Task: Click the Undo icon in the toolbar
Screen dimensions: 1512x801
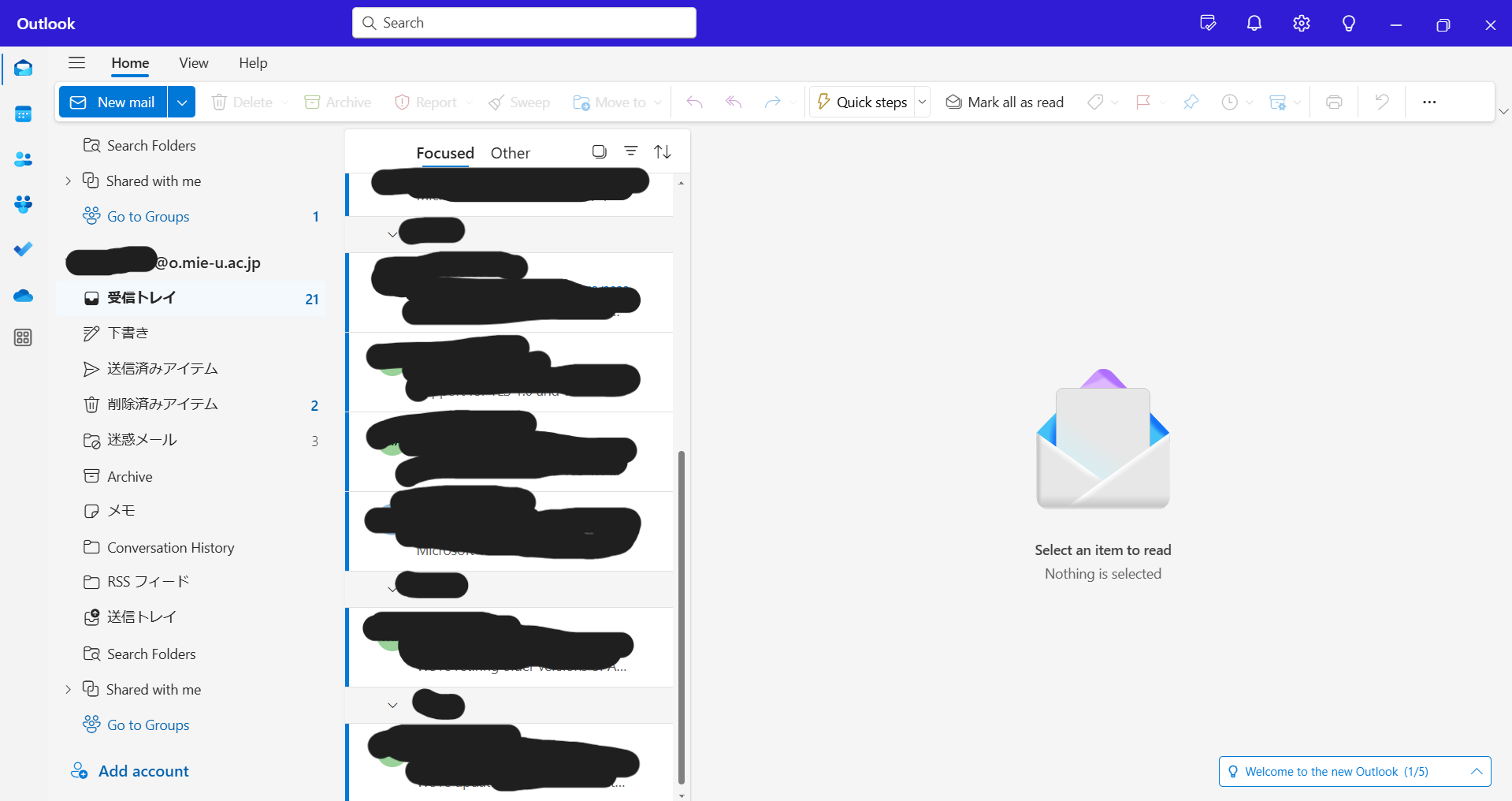Action: tap(1381, 102)
